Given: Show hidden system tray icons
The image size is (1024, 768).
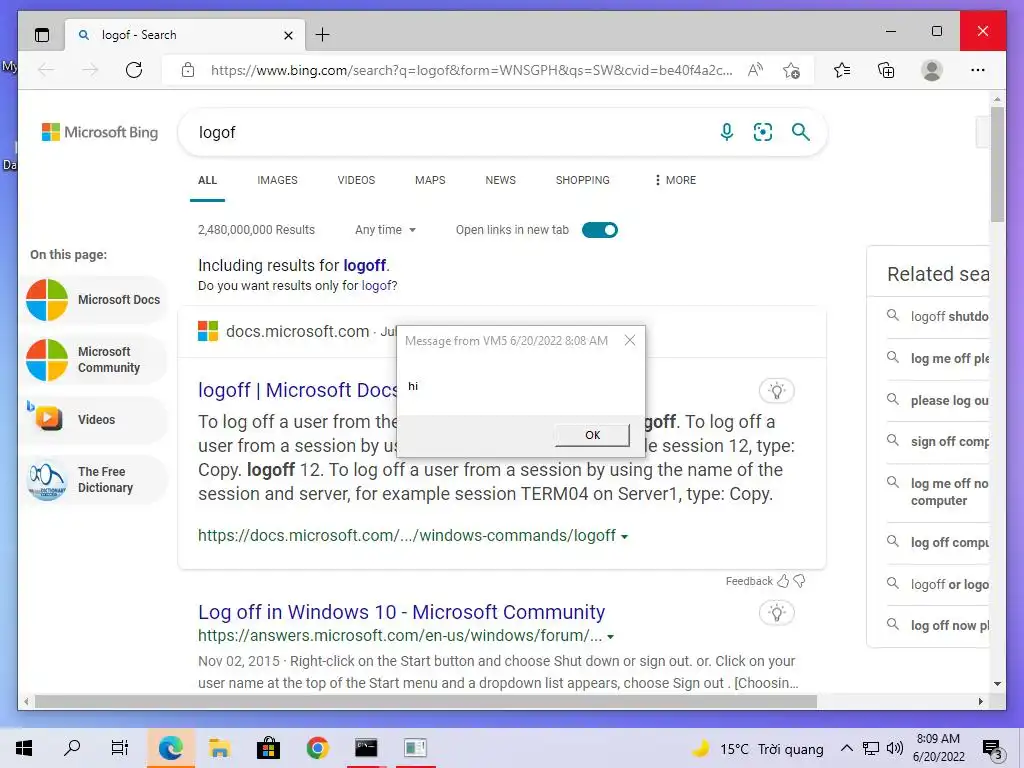Looking at the screenshot, I should pos(846,748).
